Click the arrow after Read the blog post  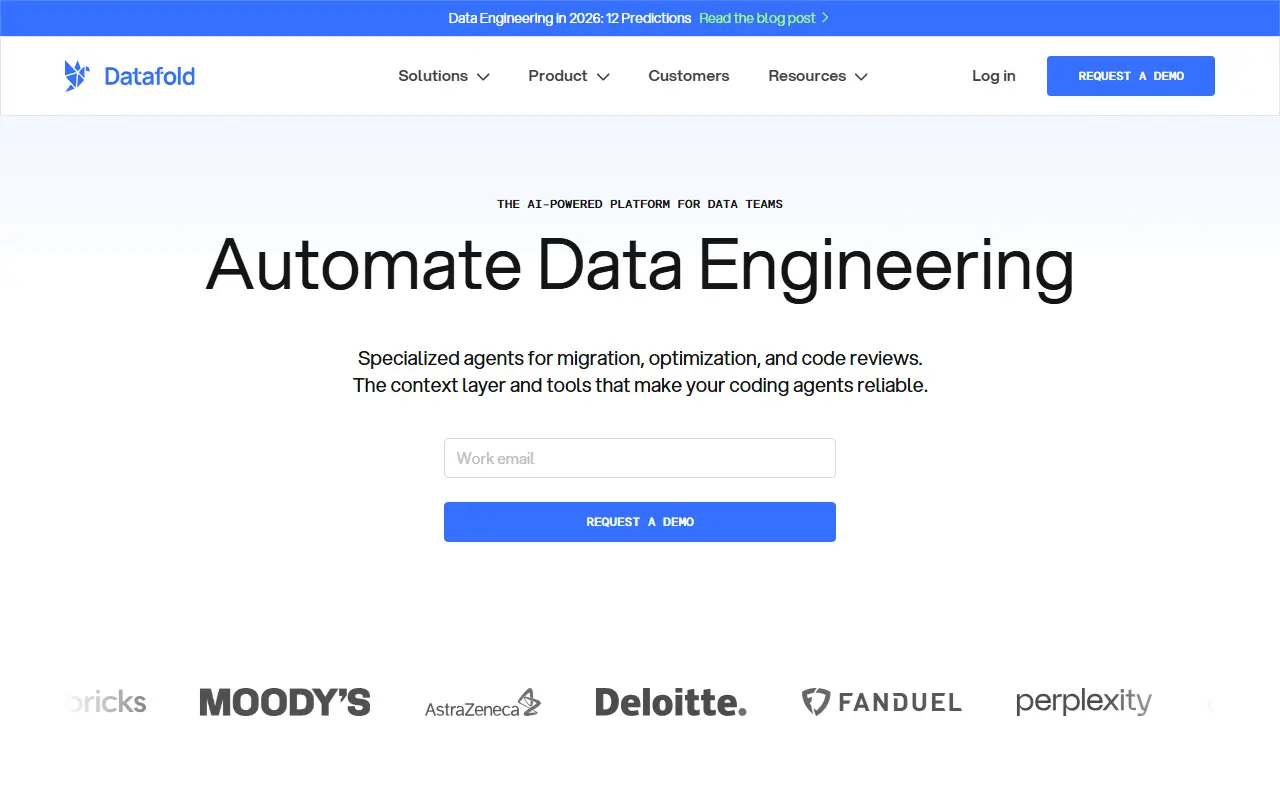pos(825,18)
